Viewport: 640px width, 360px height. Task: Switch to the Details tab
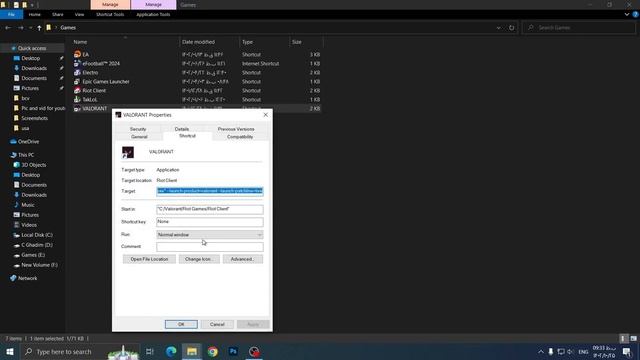coord(182,129)
